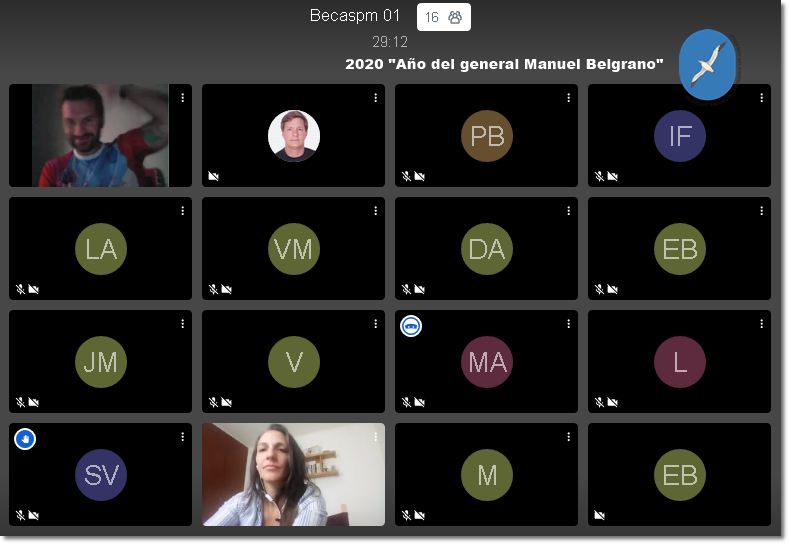The height and width of the screenshot is (544, 789).
Task: Click muted microphone icon on L tile
Action: (x=599, y=402)
